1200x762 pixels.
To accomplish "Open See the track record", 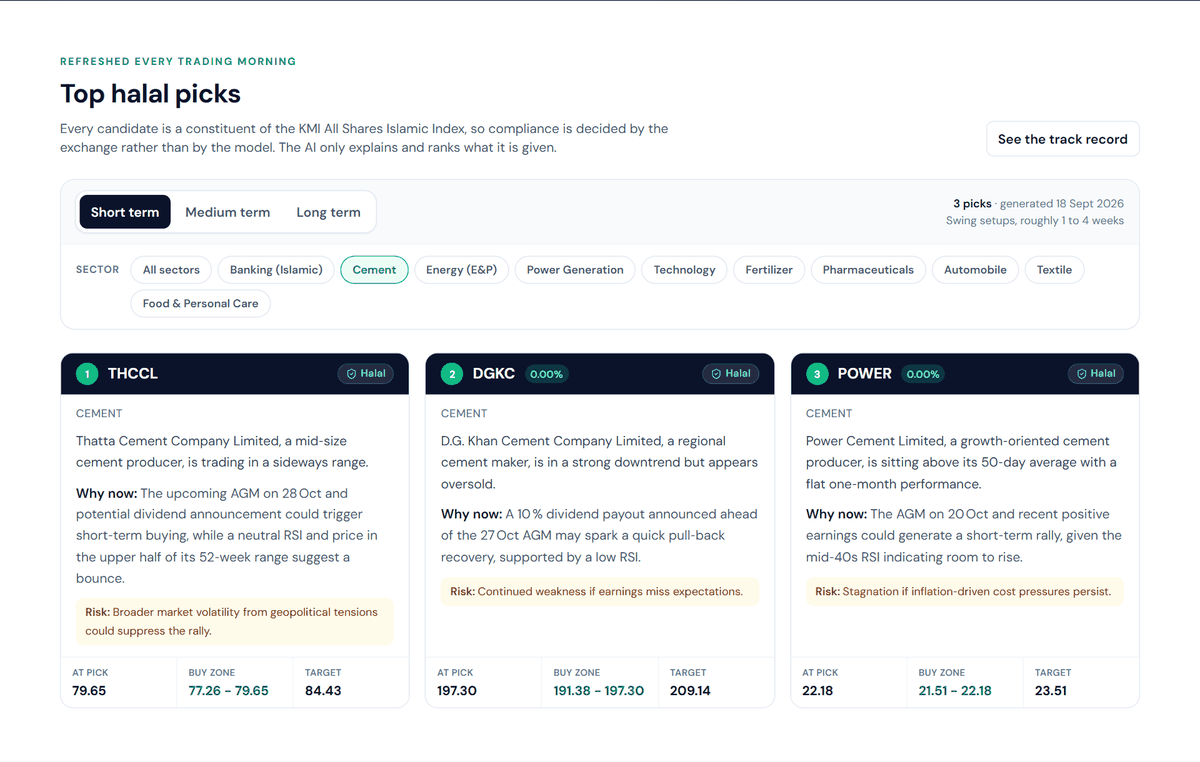I will [1062, 139].
